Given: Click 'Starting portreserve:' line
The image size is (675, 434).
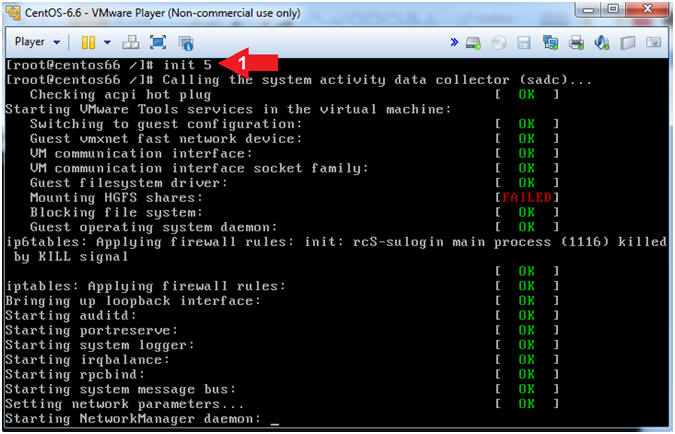Looking at the screenshot, I should click(x=92, y=330).
